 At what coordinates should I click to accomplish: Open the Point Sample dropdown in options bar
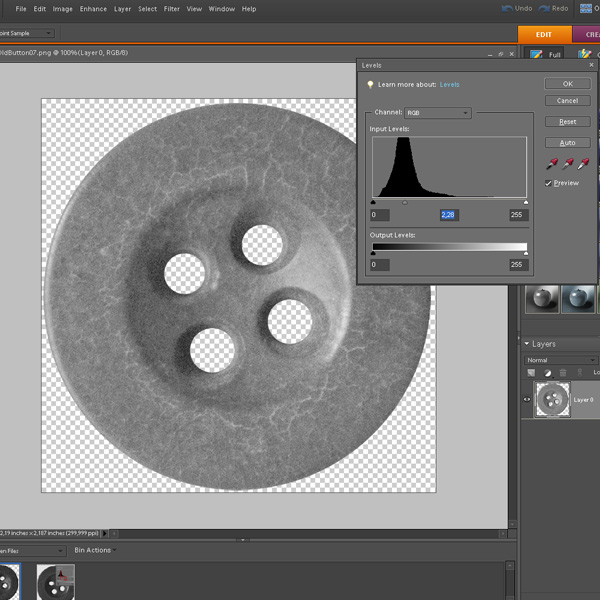coord(27,33)
